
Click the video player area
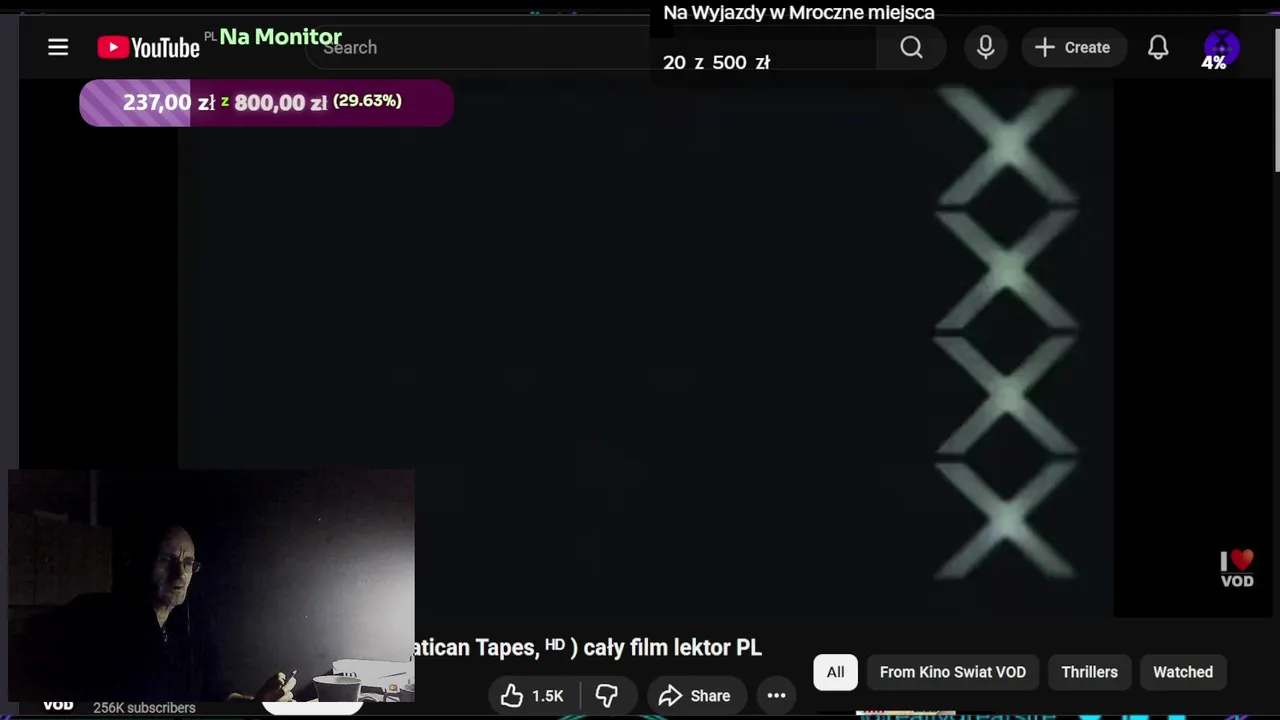click(x=646, y=350)
